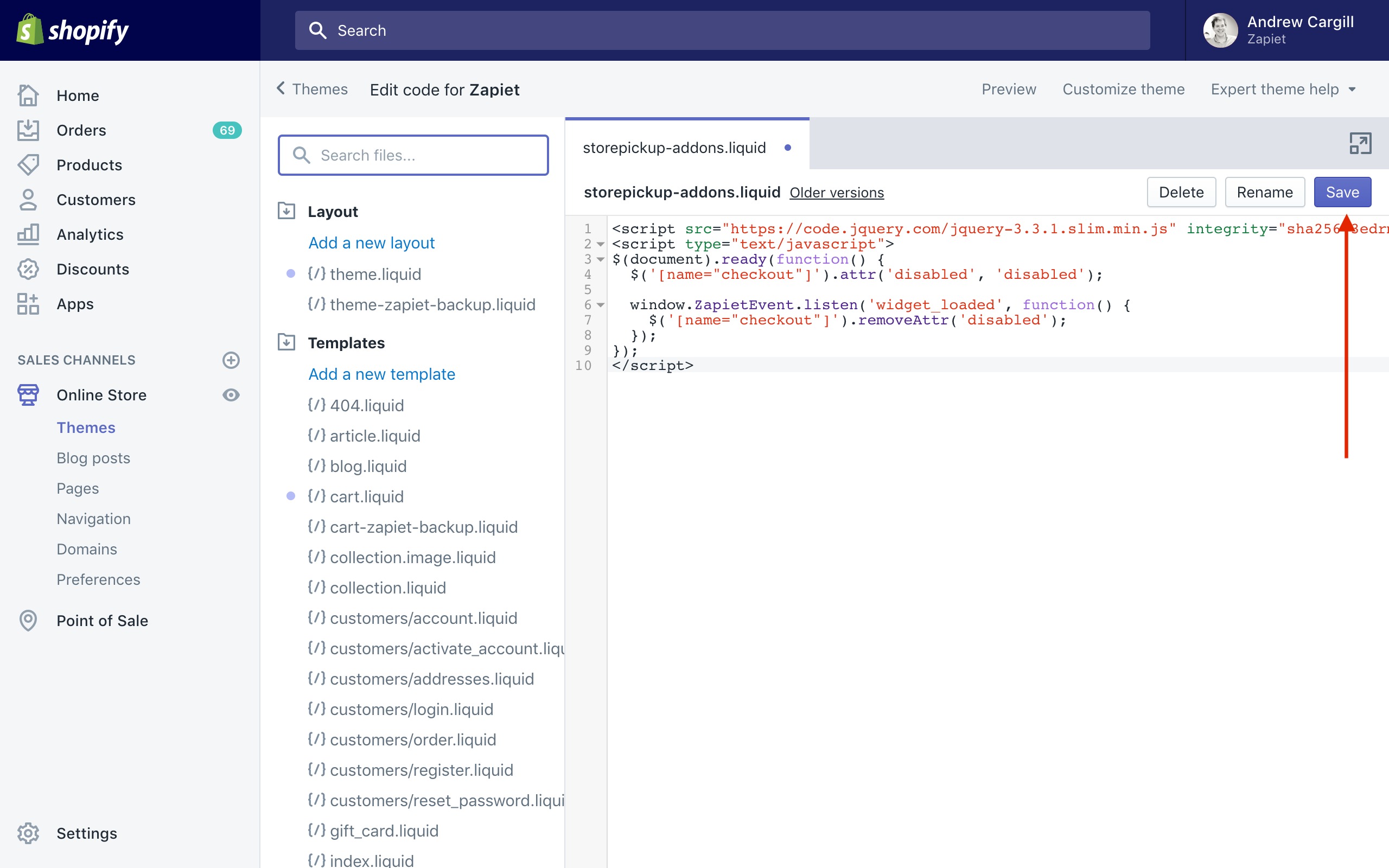
Task: Add a new sales channel plus icon
Action: [x=231, y=360]
